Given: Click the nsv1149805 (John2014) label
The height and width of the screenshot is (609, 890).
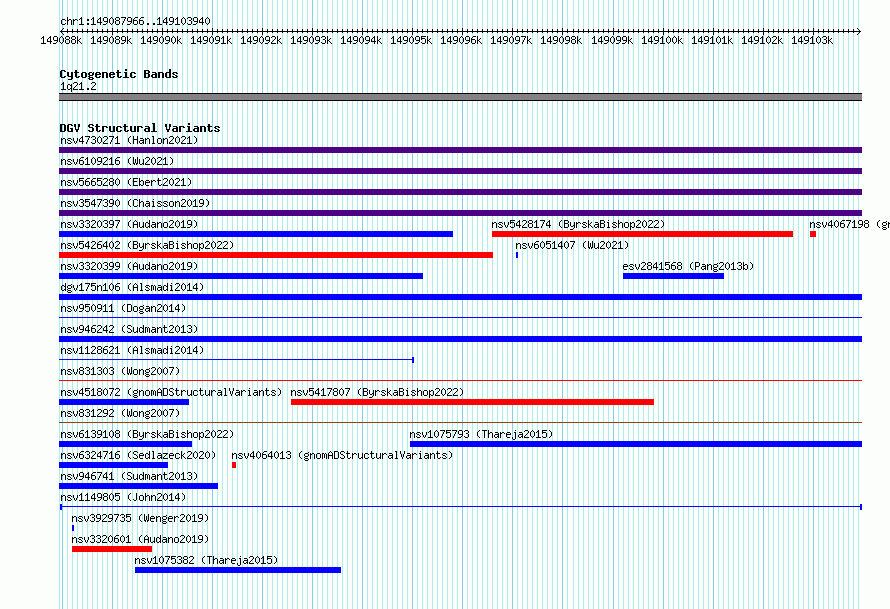Looking at the screenshot, I should pos(123,497).
